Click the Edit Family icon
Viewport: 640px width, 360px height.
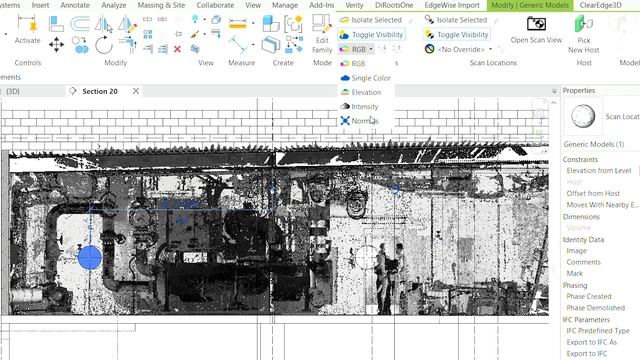coord(322,24)
